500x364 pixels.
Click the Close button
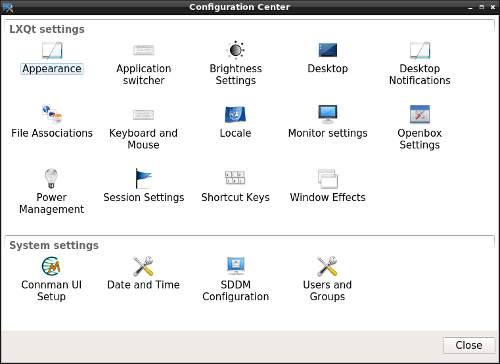pyautogui.click(x=469, y=345)
